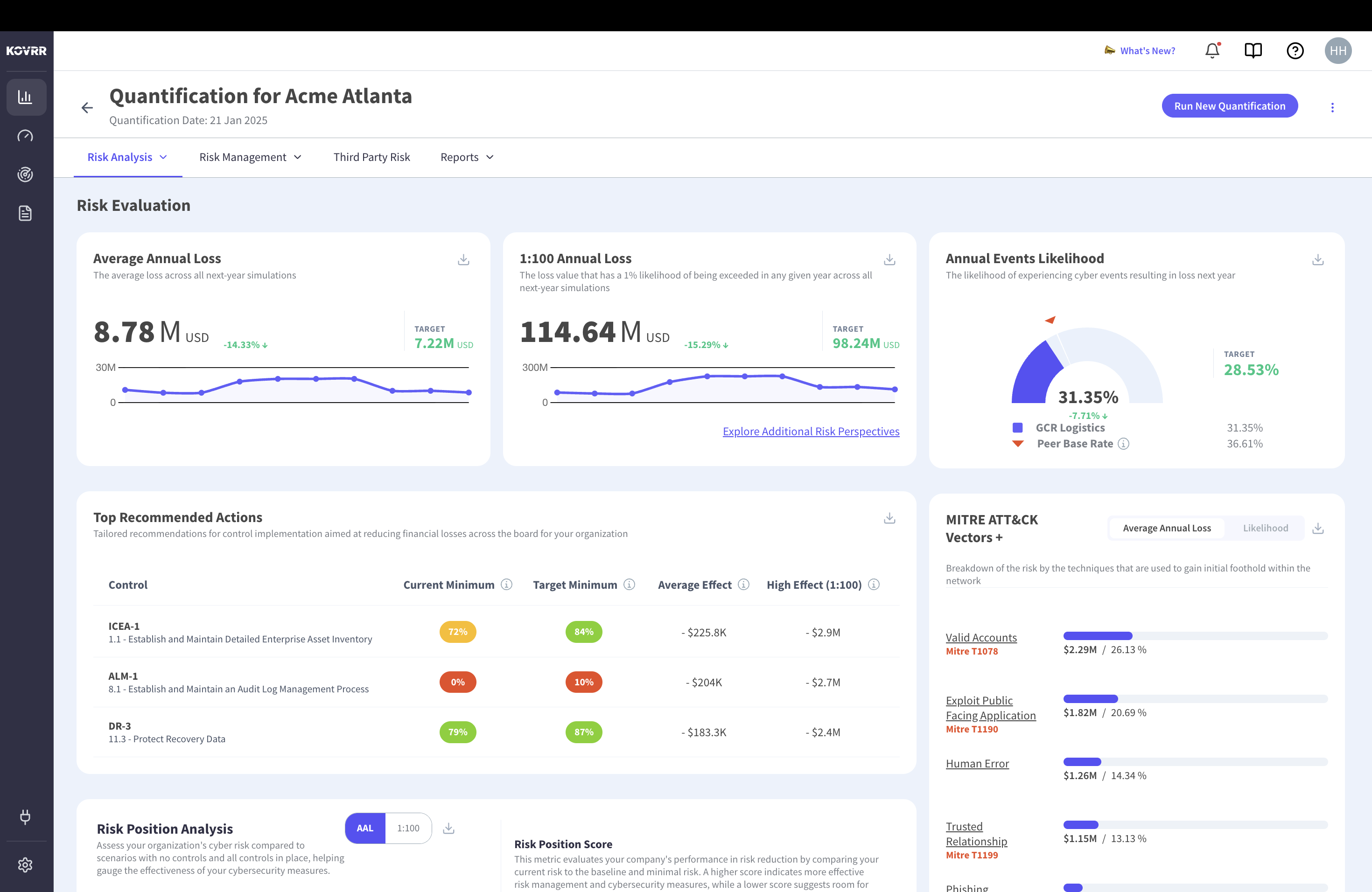Open the What's New? link
The image size is (1372, 892).
click(1140, 51)
